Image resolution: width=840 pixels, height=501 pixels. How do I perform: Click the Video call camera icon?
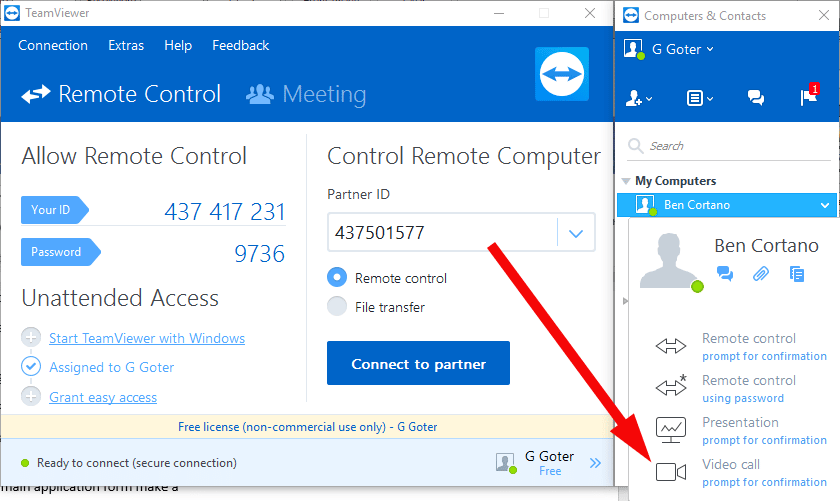(671, 472)
